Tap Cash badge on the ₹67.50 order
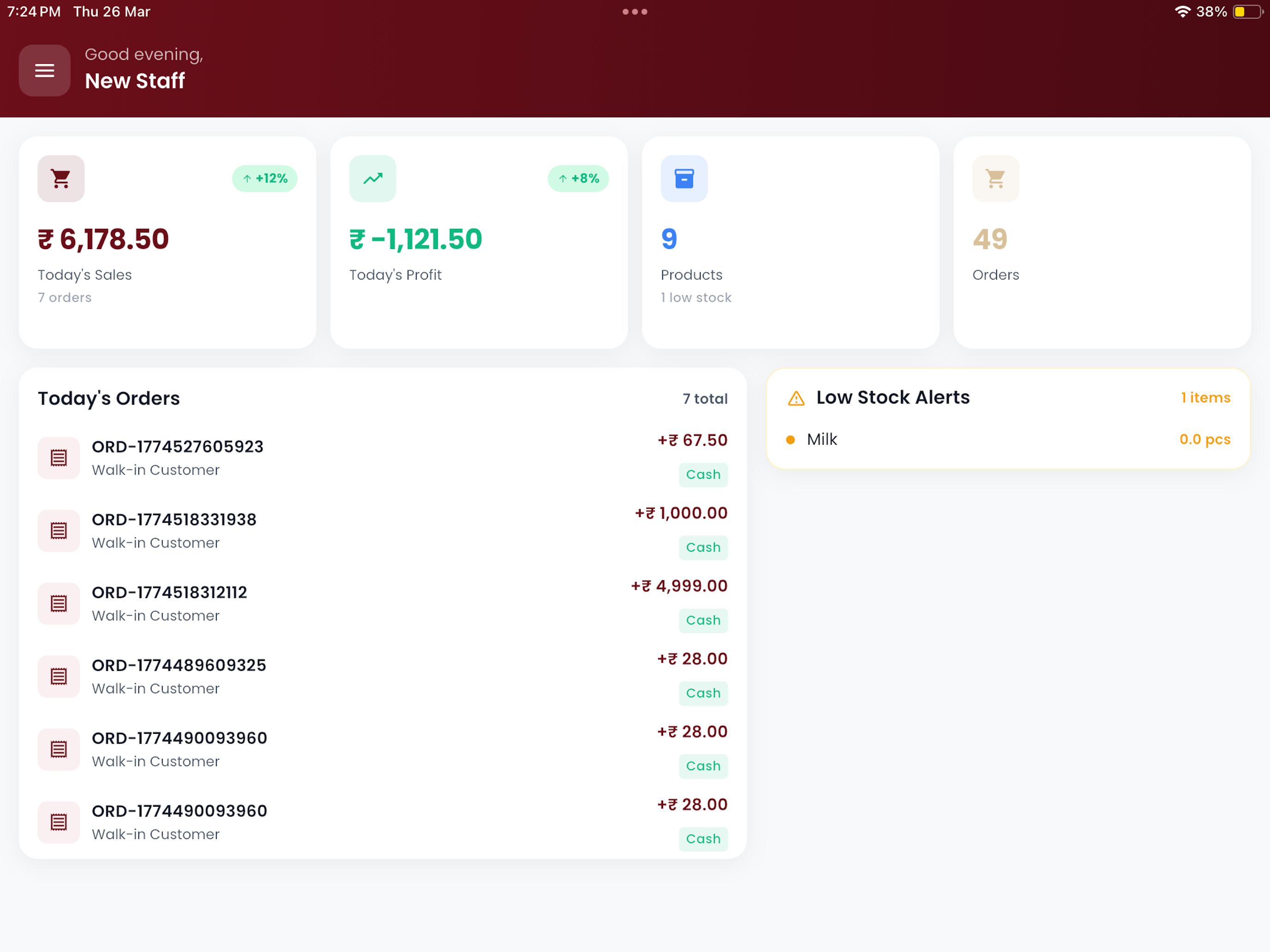The image size is (1270, 952). click(703, 475)
